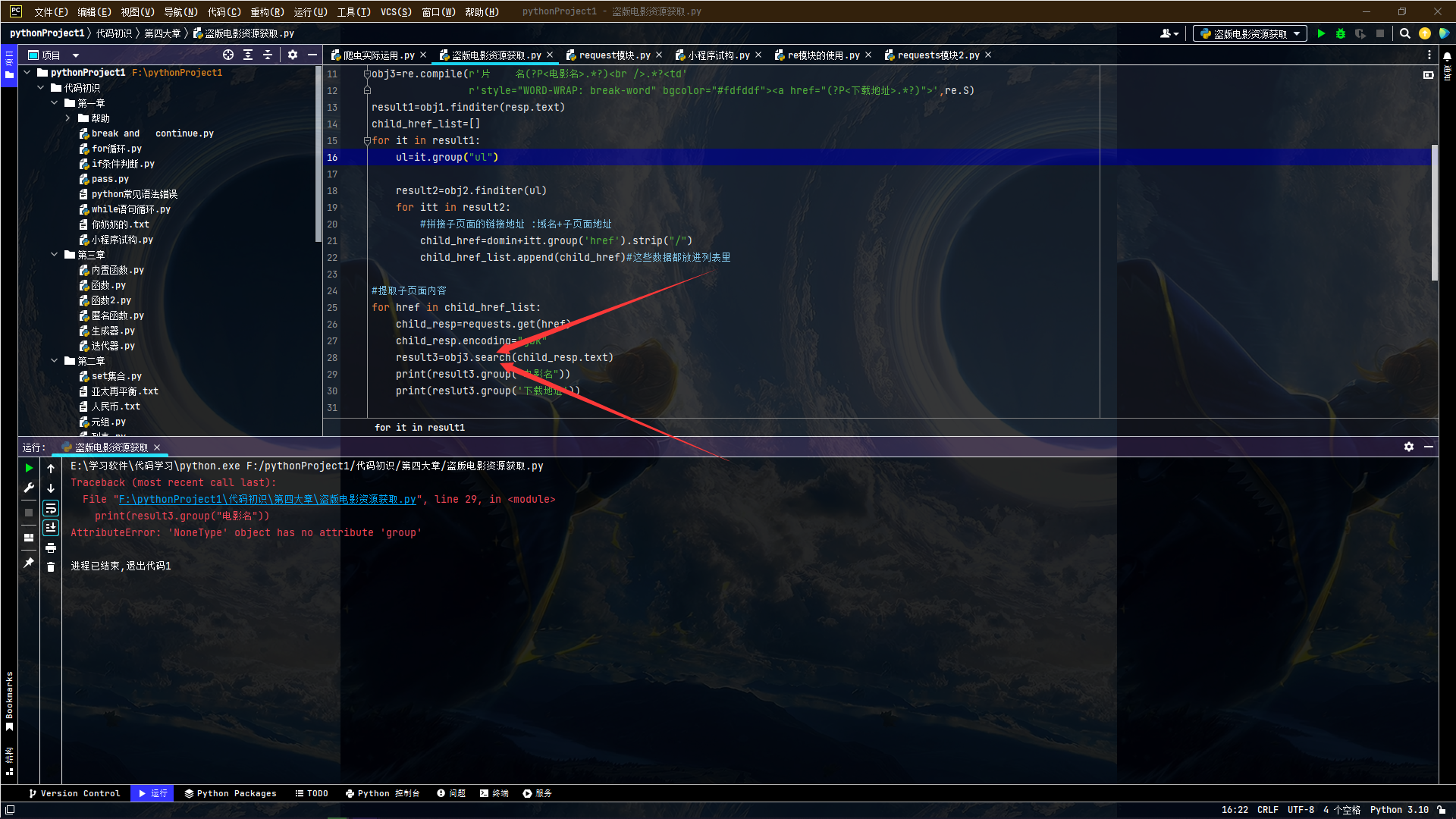Collapse the 第二章 folder
The height and width of the screenshot is (819, 1456).
click(x=55, y=361)
